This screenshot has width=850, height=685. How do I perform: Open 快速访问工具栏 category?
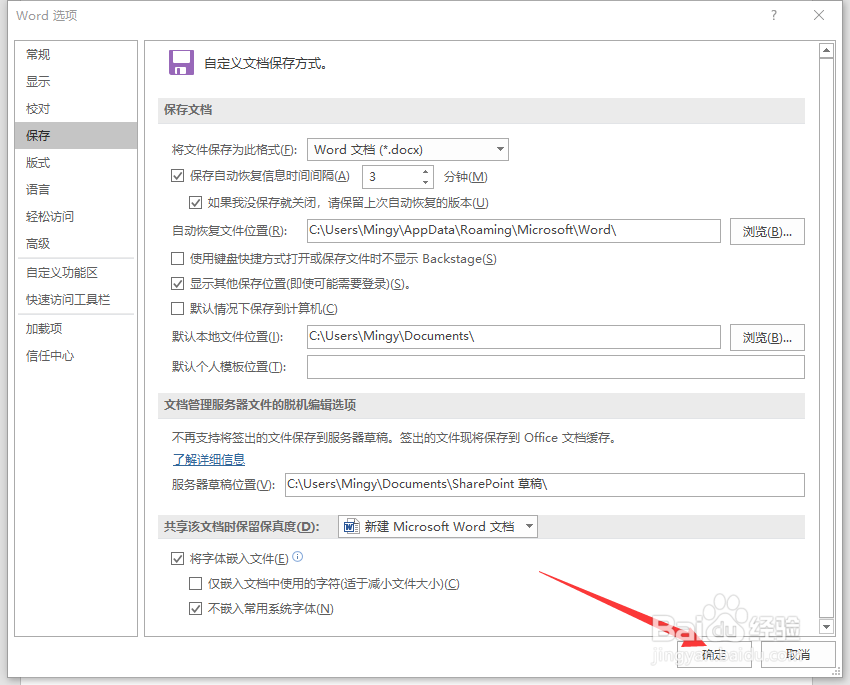(76, 300)
